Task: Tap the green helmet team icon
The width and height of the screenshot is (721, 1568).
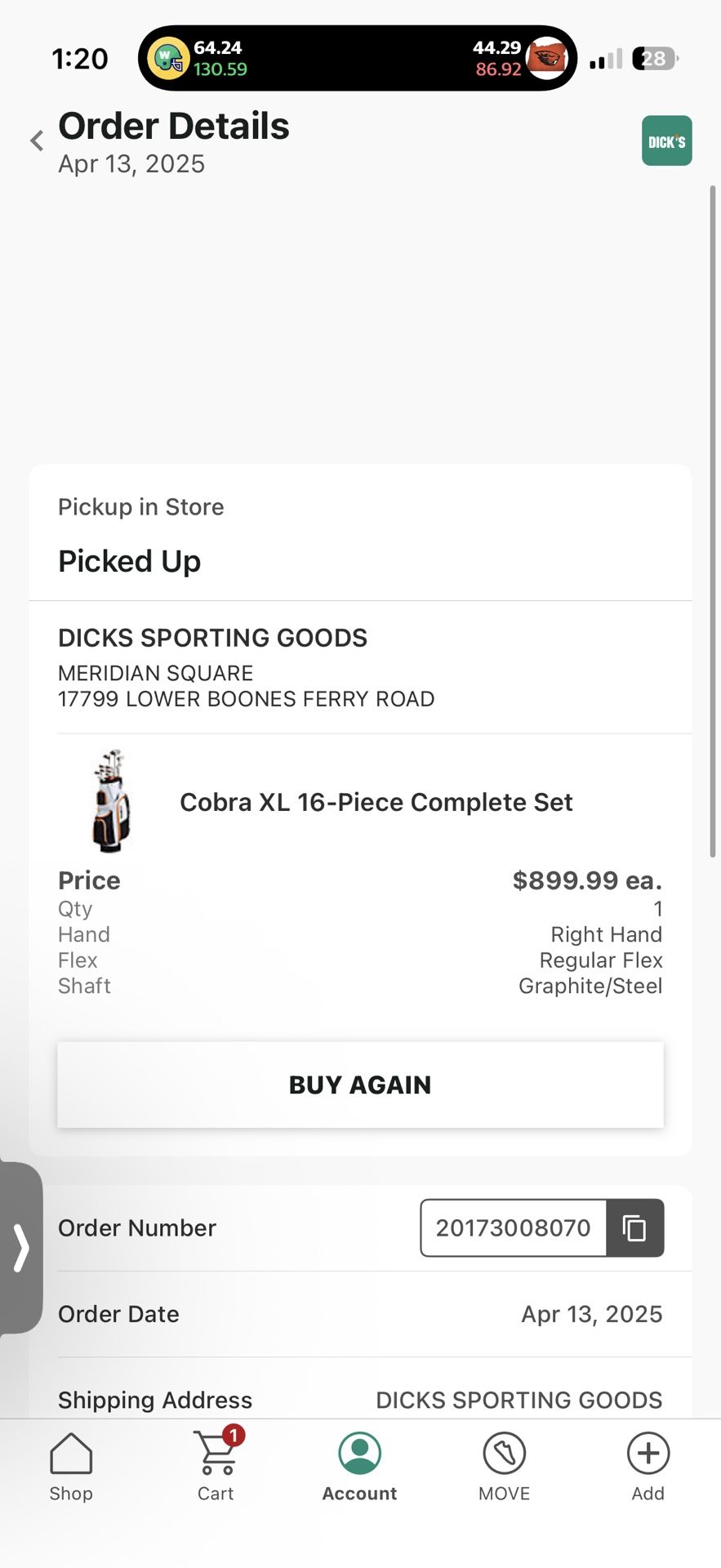Action: pyautogui.click(x=167, y=59)
